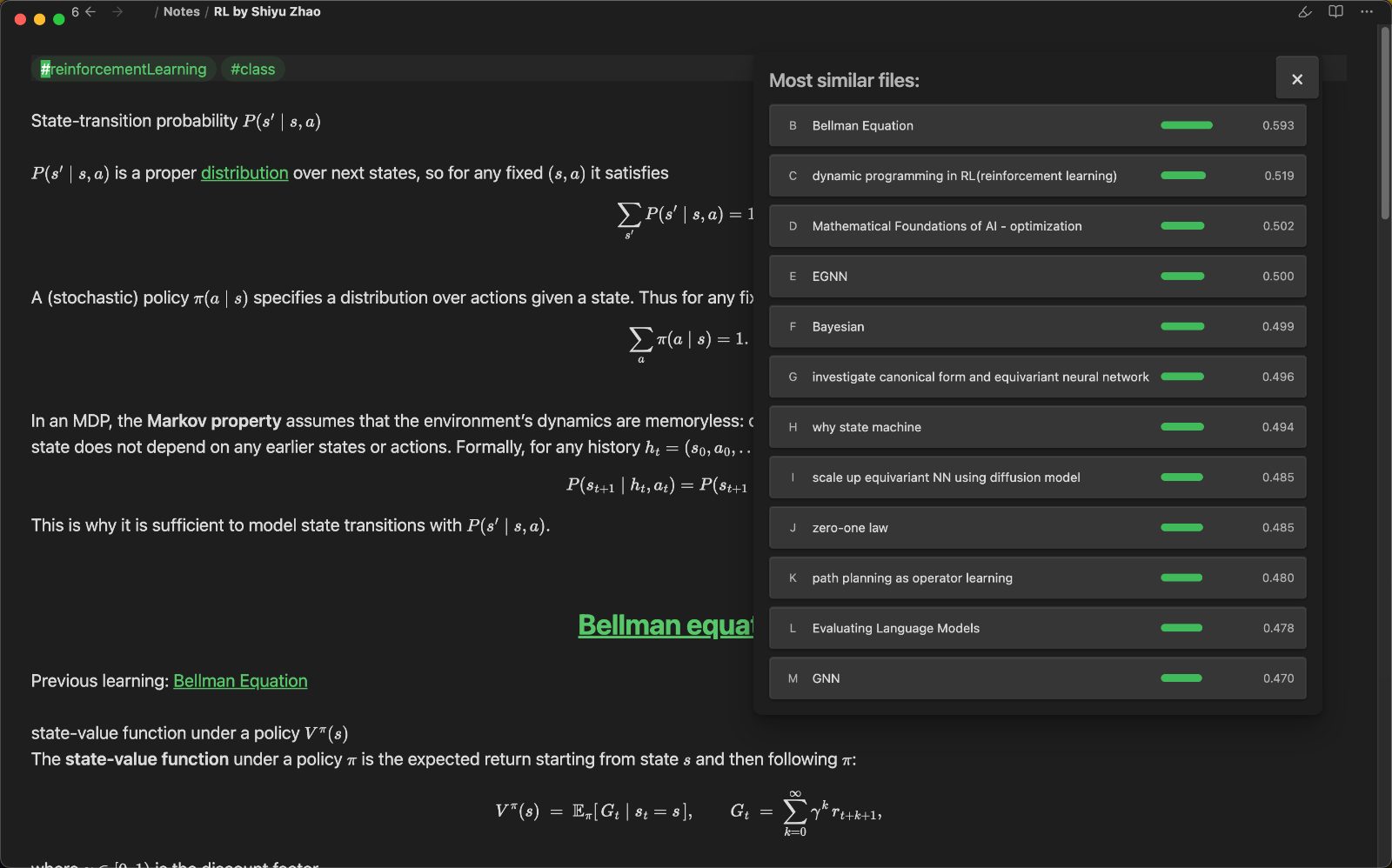Click the tab count number 6
This screenshot has height=868, width=1392.
tap(76, 12)
